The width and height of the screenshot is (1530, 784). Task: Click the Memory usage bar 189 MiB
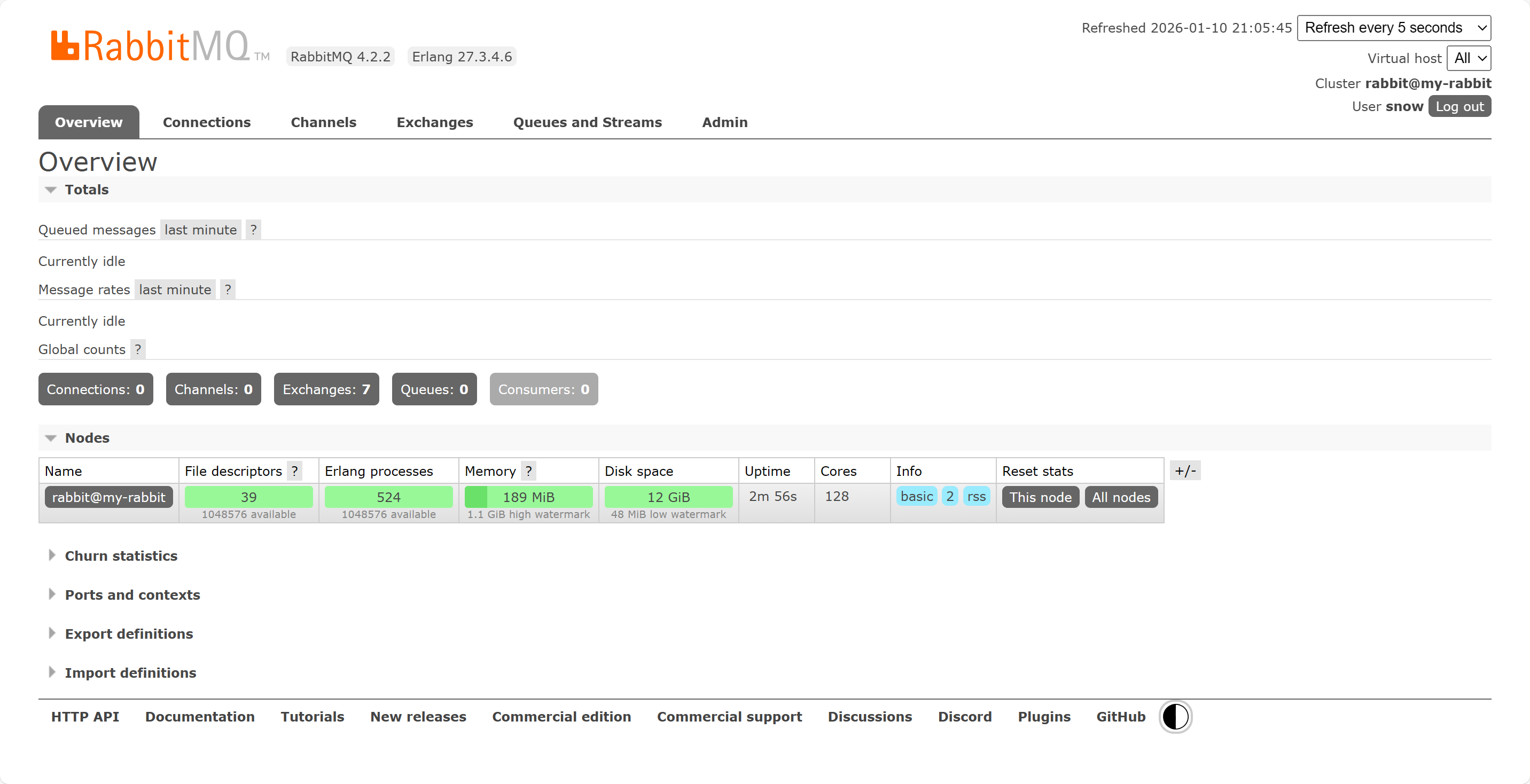pyautogui.click(x=528, y=497)
